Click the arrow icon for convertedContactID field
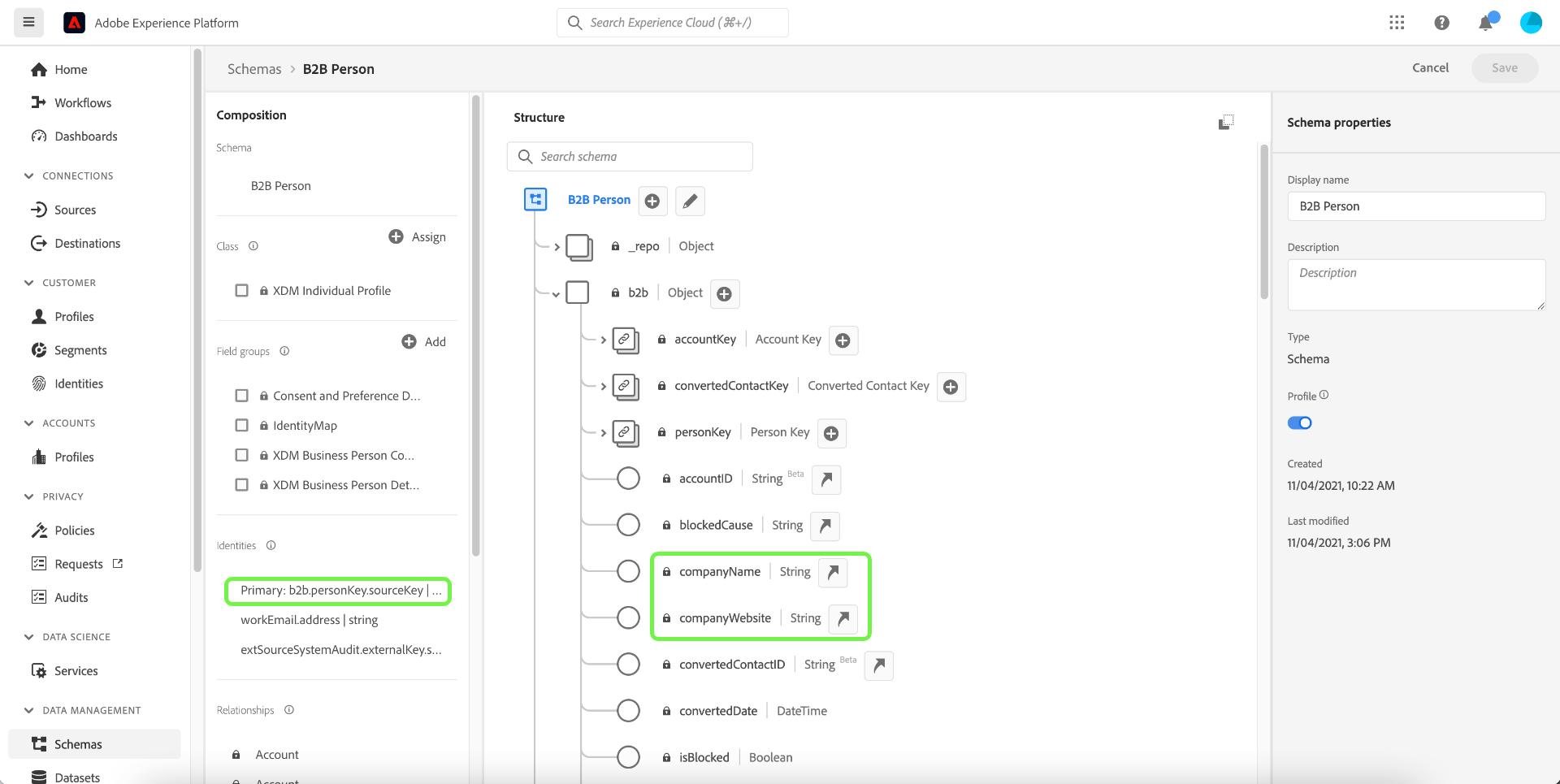Viewport: 1560px width, 784px height. [879, 665]
